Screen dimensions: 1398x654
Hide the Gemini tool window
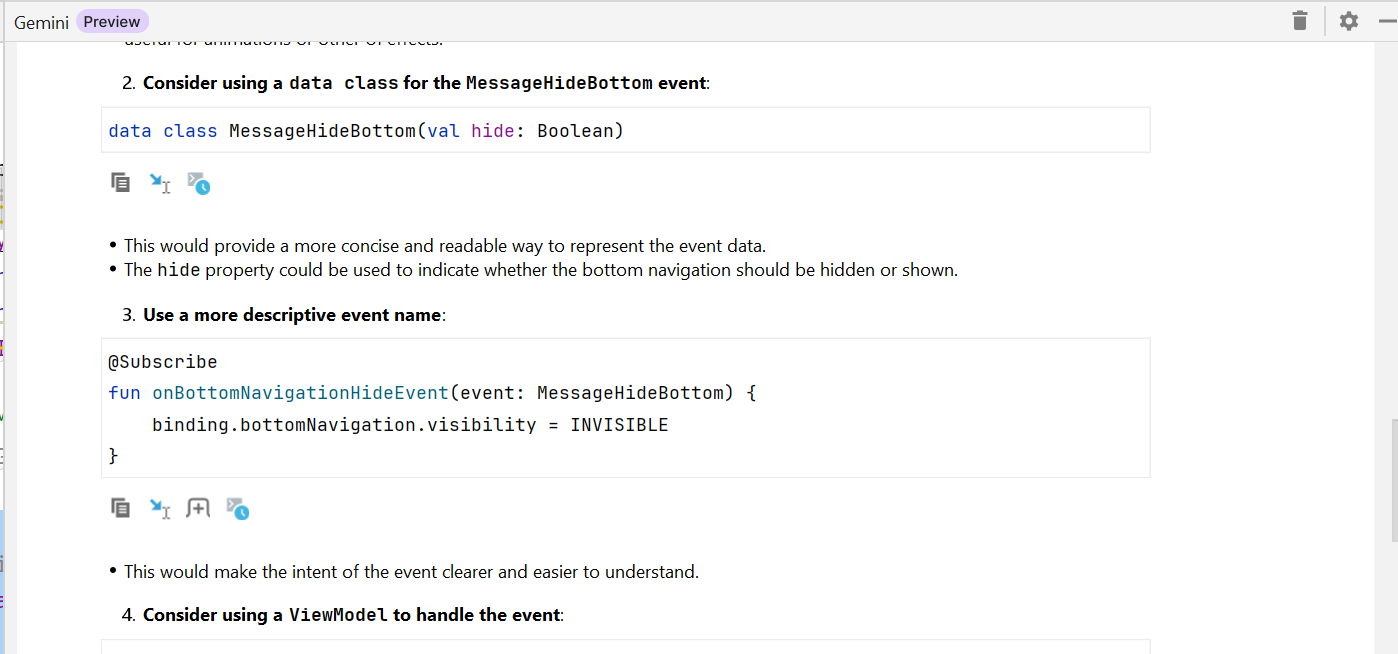point(1388,21)
